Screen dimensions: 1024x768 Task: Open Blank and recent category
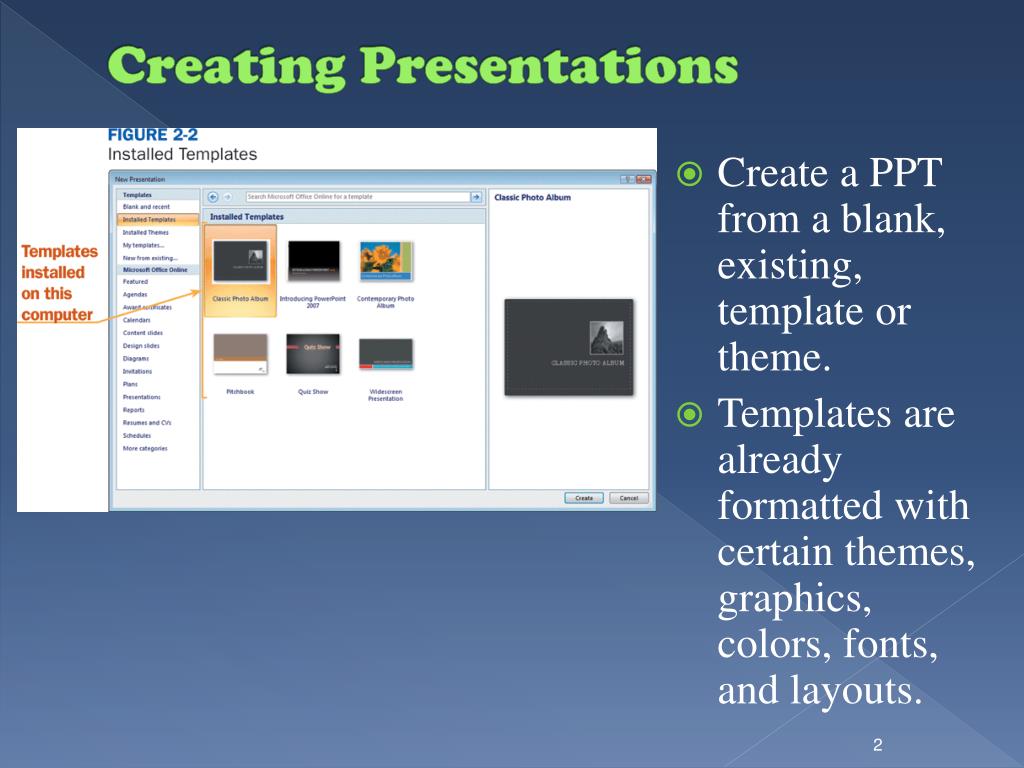tap(146, 206)
